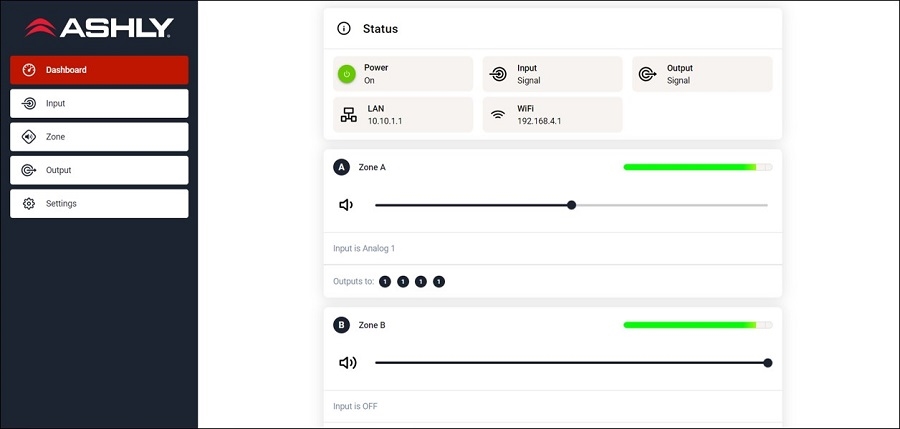
Task: Click the WiFi signal icon
Action: 497,114
